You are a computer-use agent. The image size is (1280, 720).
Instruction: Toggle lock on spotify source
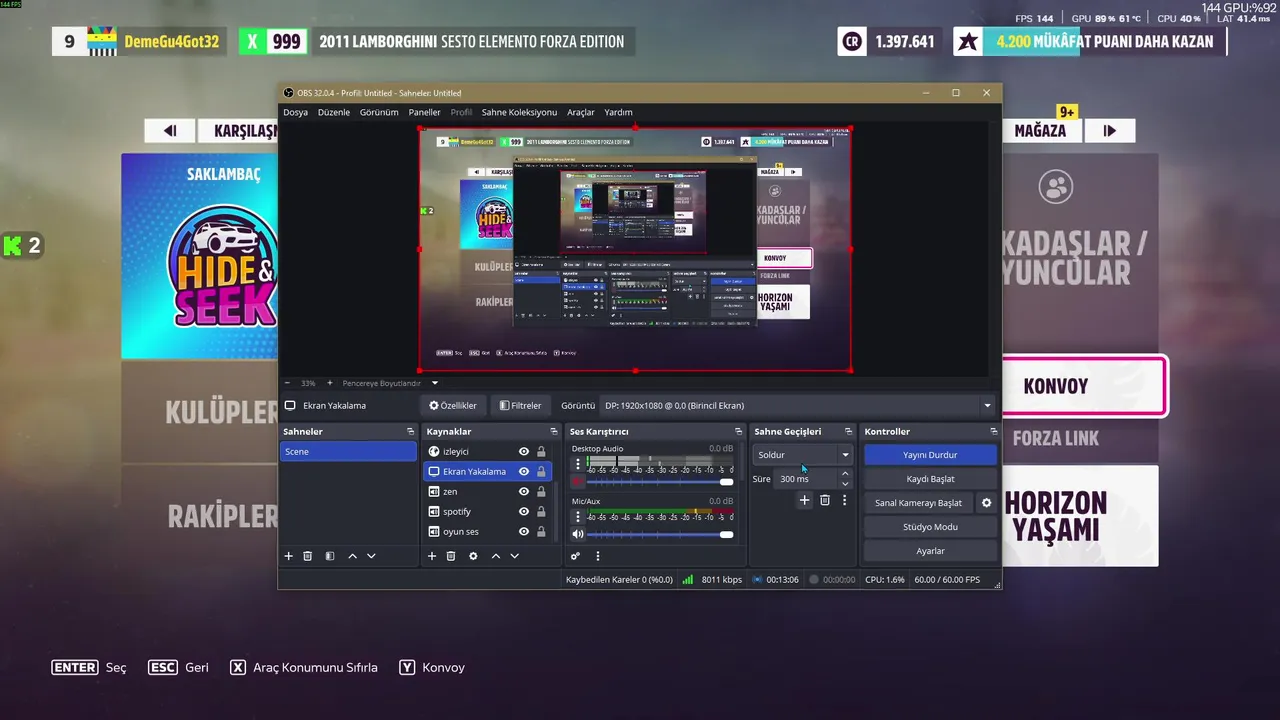(541, 512)
